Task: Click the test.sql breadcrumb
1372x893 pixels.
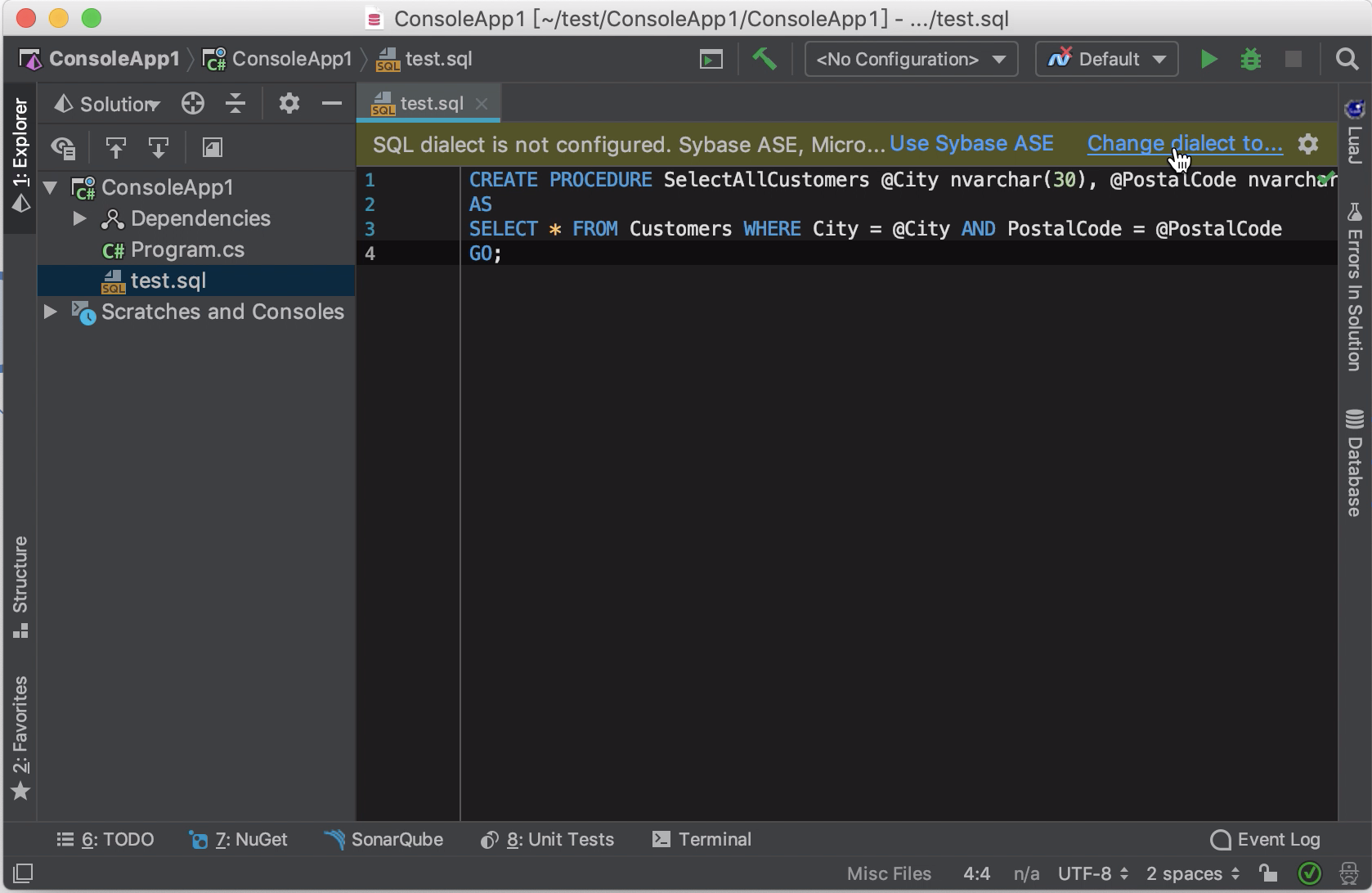Action: point(424,59)
